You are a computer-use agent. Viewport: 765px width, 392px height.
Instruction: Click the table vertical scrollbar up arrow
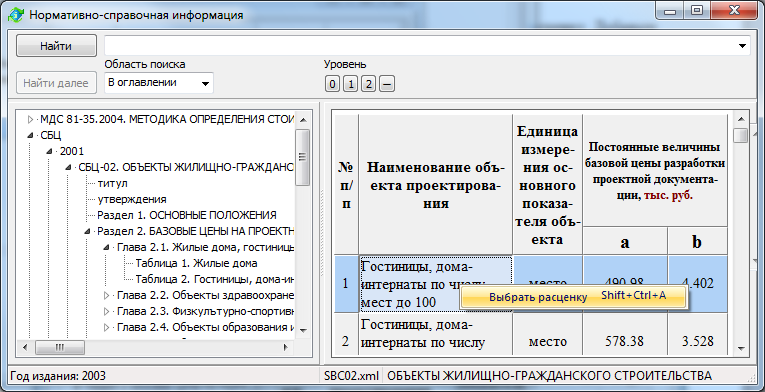click(741, 119)
